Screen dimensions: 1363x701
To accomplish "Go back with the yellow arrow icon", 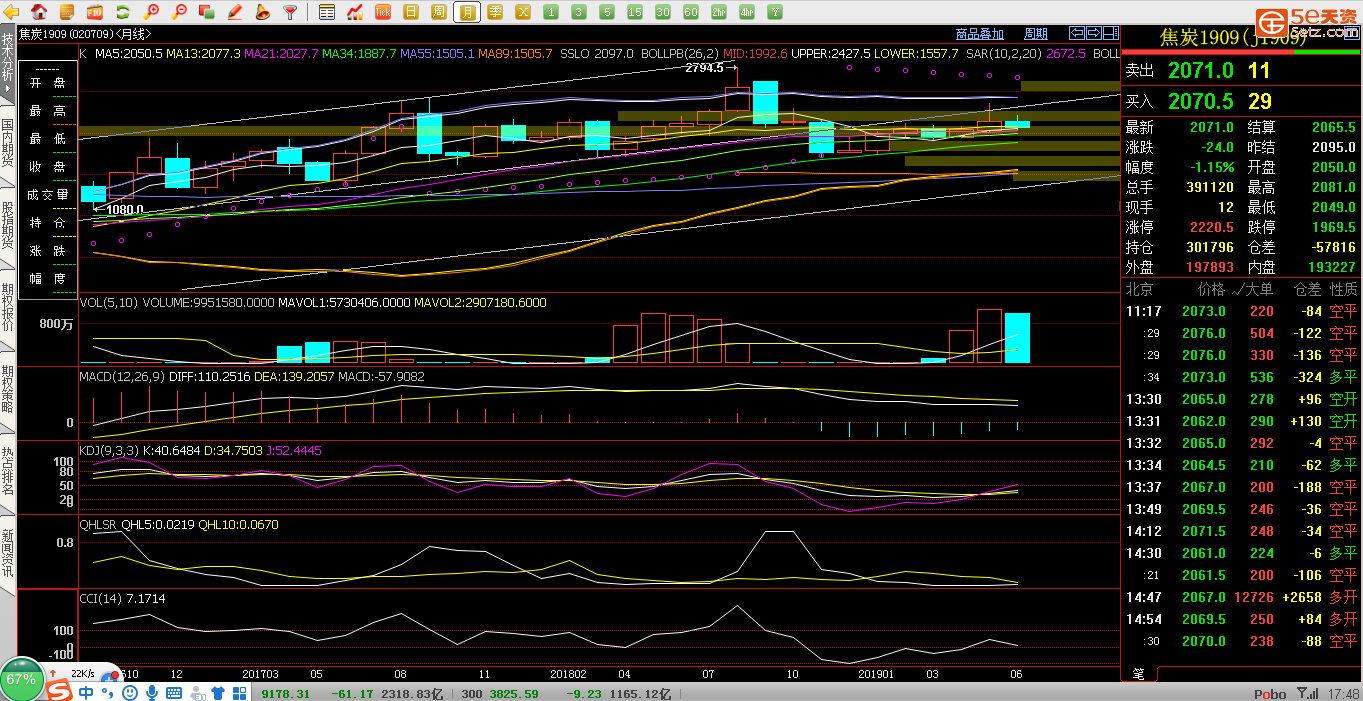I will click(x=11, y=12).
